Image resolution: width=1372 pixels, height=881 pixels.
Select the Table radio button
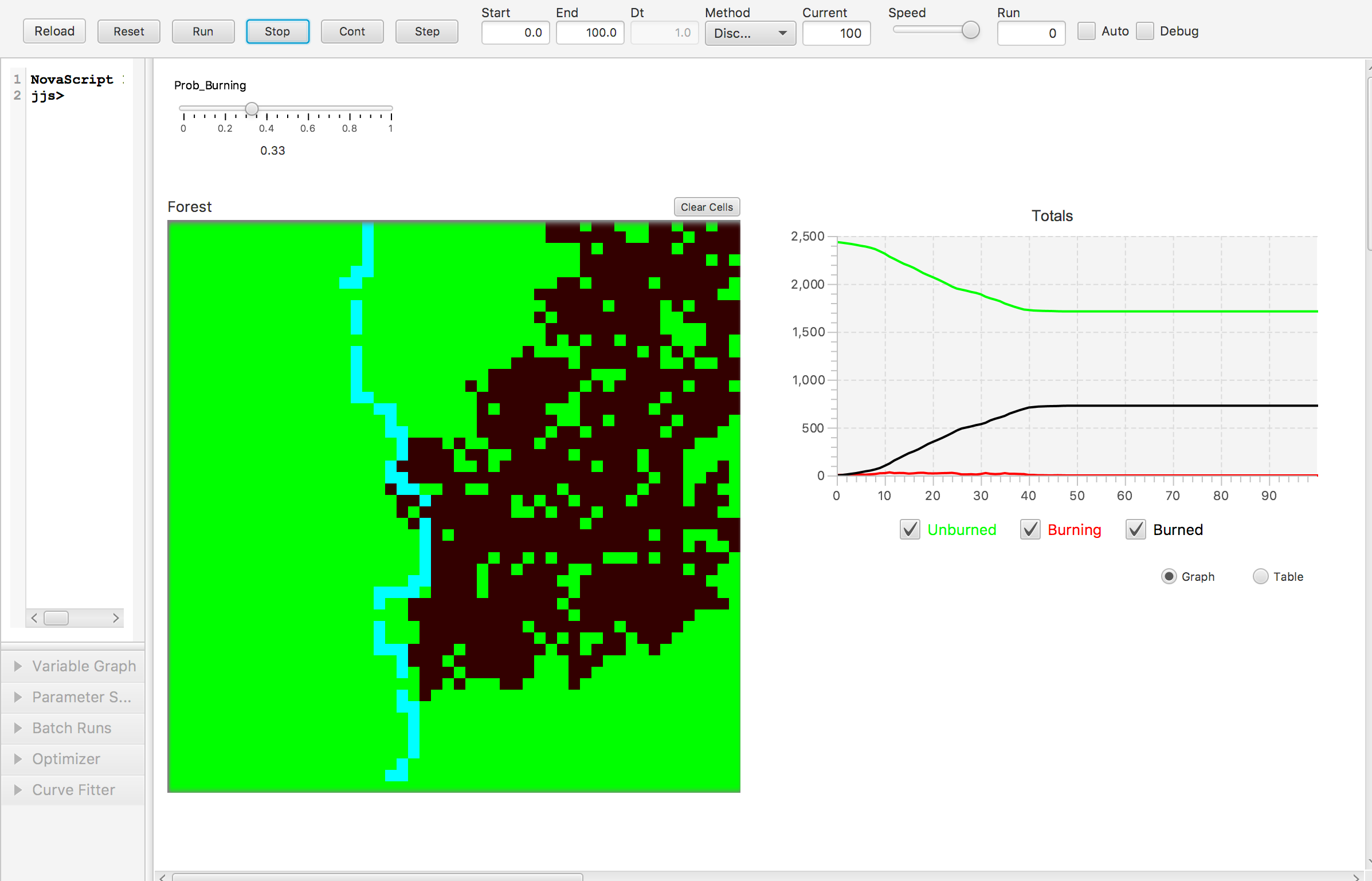[x=1260, y=576]
